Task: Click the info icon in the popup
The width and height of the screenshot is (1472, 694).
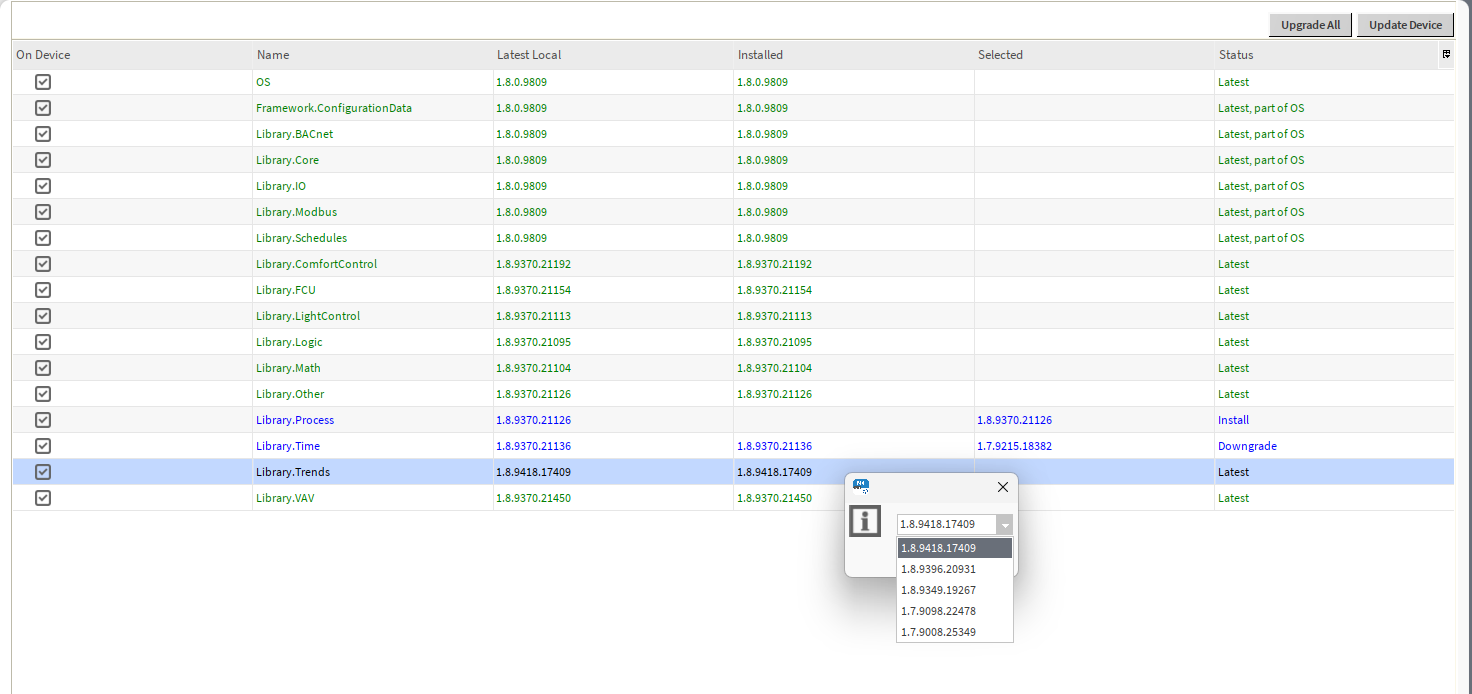Action: pyautogui.click(x=864, y=521)
